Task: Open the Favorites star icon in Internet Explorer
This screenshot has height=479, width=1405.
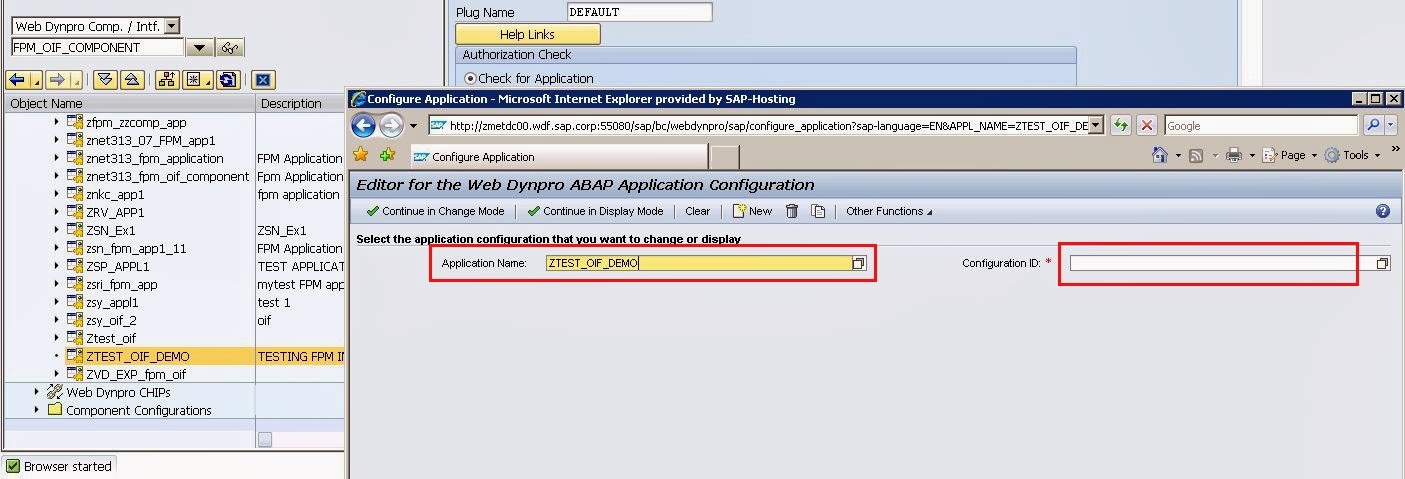Action: [362, 155]
